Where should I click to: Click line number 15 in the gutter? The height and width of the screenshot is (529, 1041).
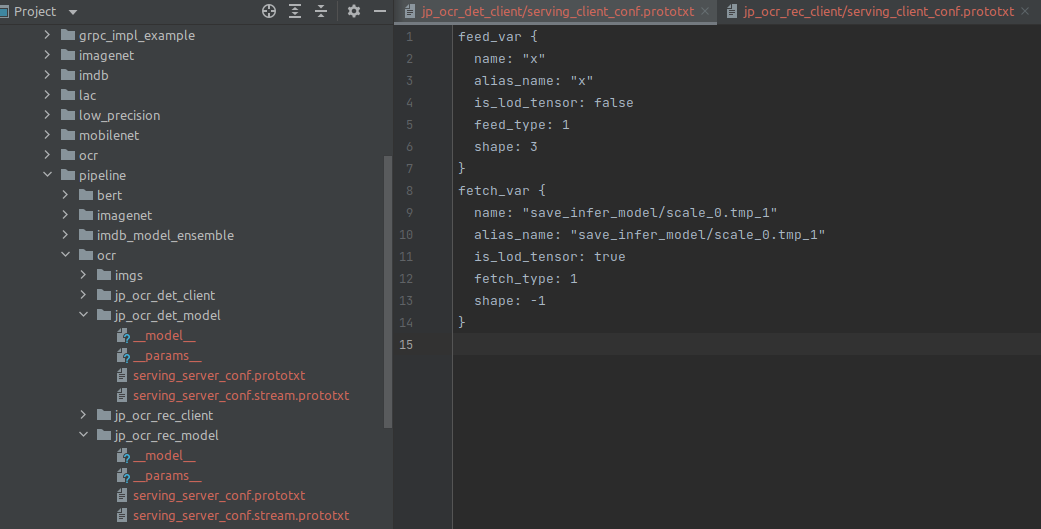(x=406, y=344)
